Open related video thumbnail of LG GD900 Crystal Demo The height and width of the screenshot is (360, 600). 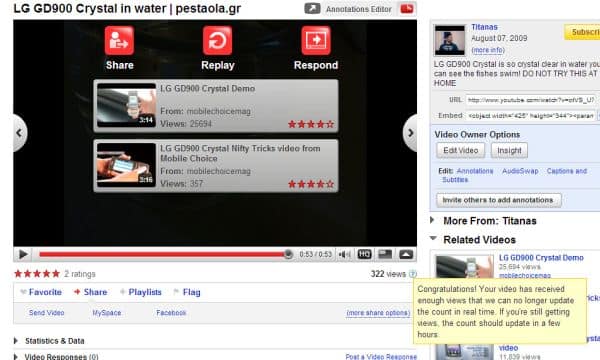pos(465,267)
